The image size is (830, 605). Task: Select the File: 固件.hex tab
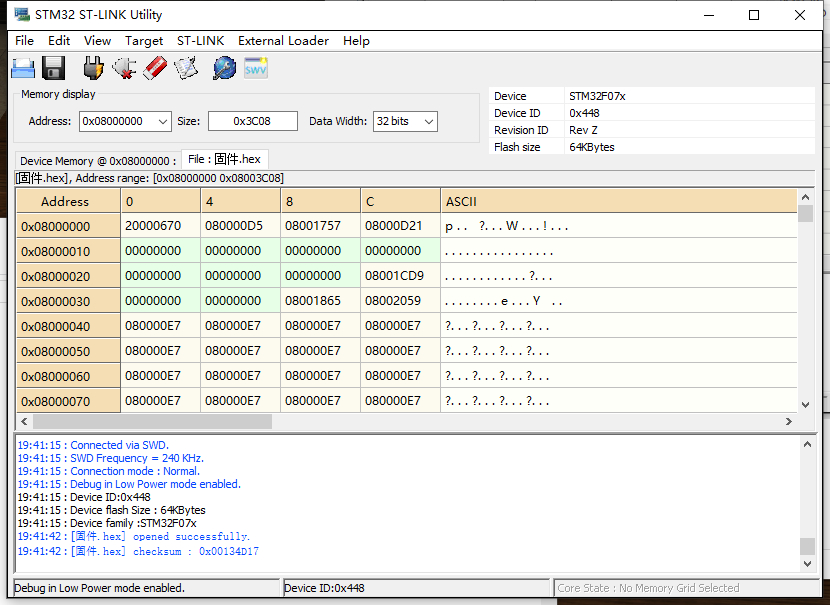(224, 159)
